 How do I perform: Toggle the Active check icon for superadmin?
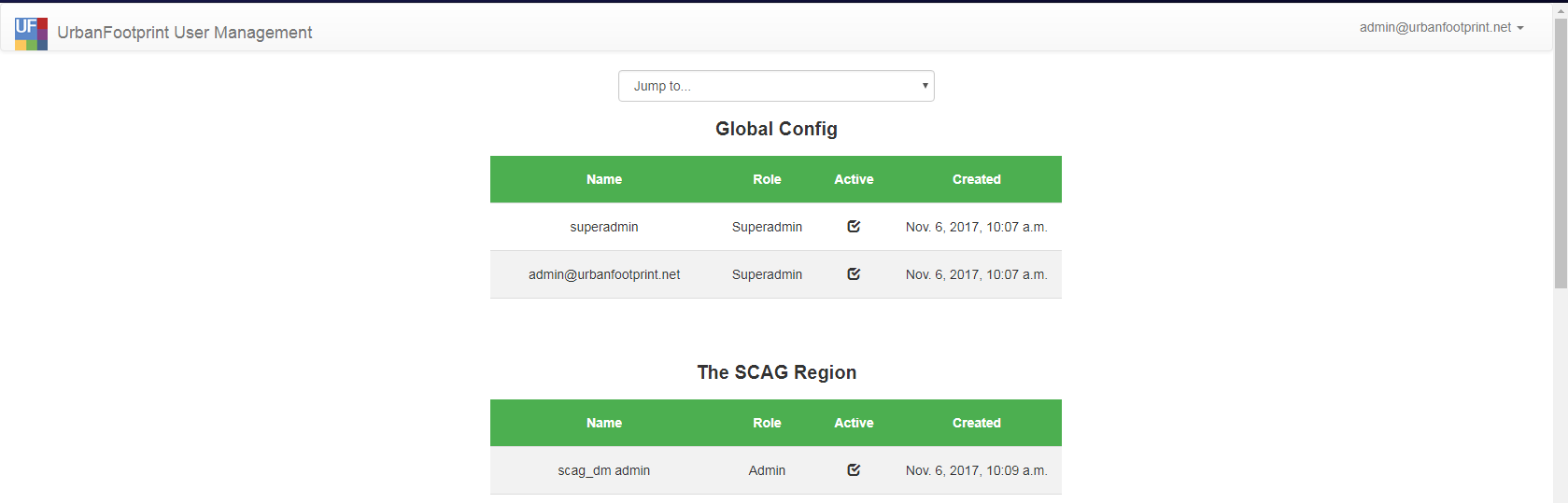click(854, 226)
